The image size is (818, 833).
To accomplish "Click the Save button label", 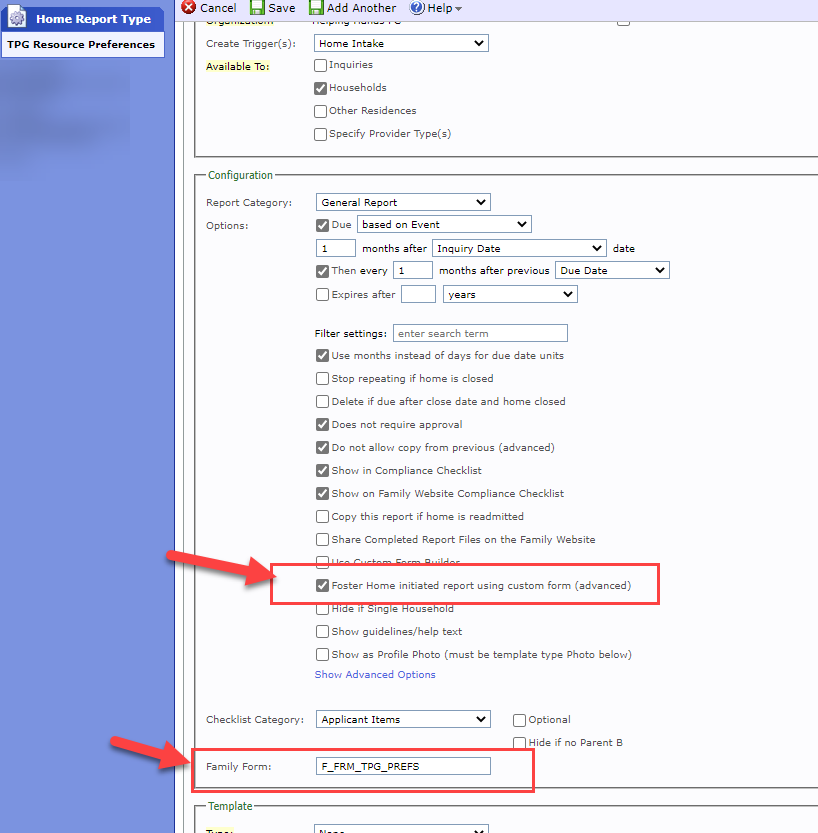I will coord(281,8).
